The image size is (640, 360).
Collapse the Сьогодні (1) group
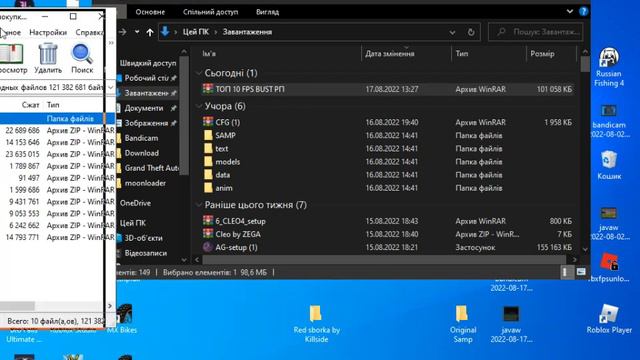coord(199,73)
